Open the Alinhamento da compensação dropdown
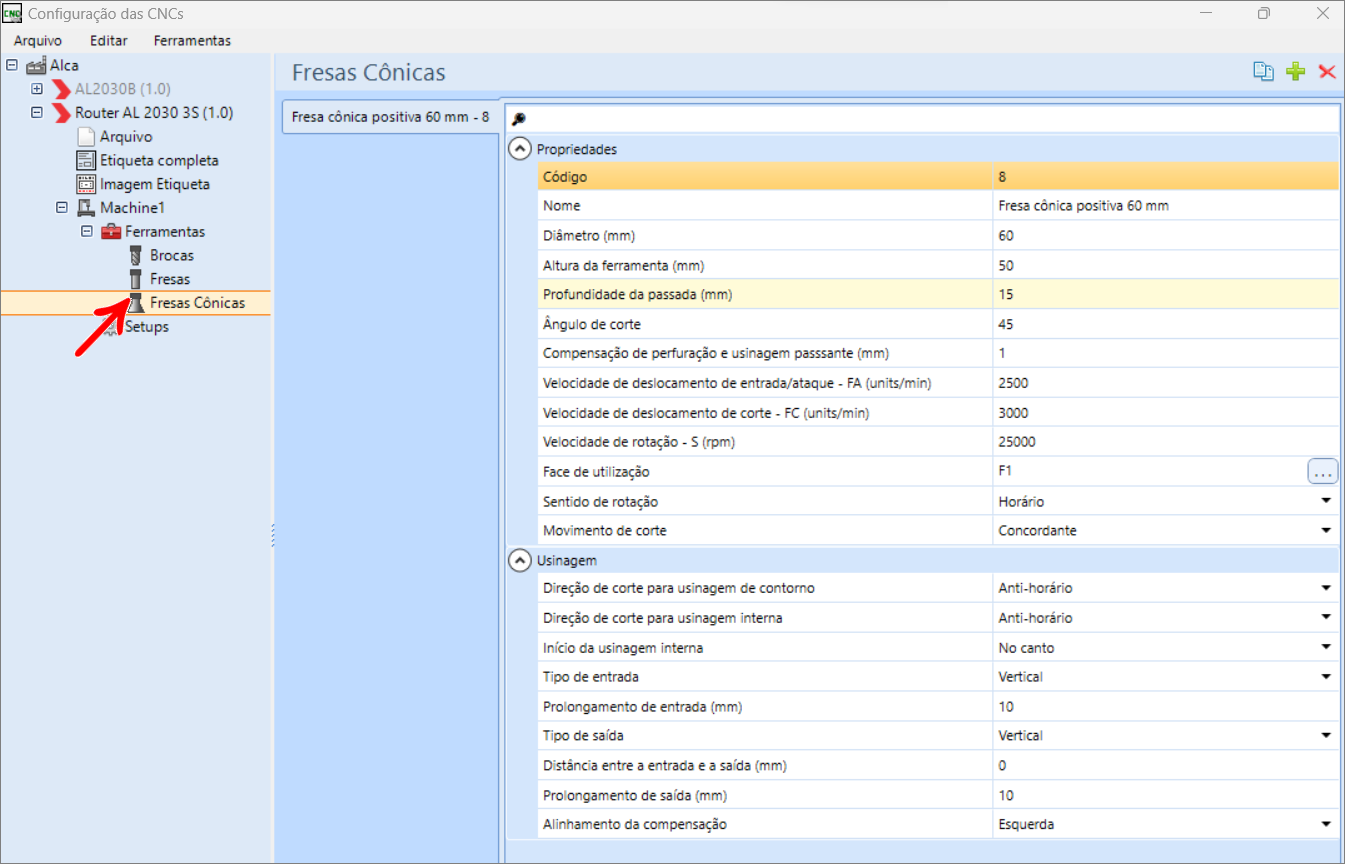 click(x=1326, y=825)
